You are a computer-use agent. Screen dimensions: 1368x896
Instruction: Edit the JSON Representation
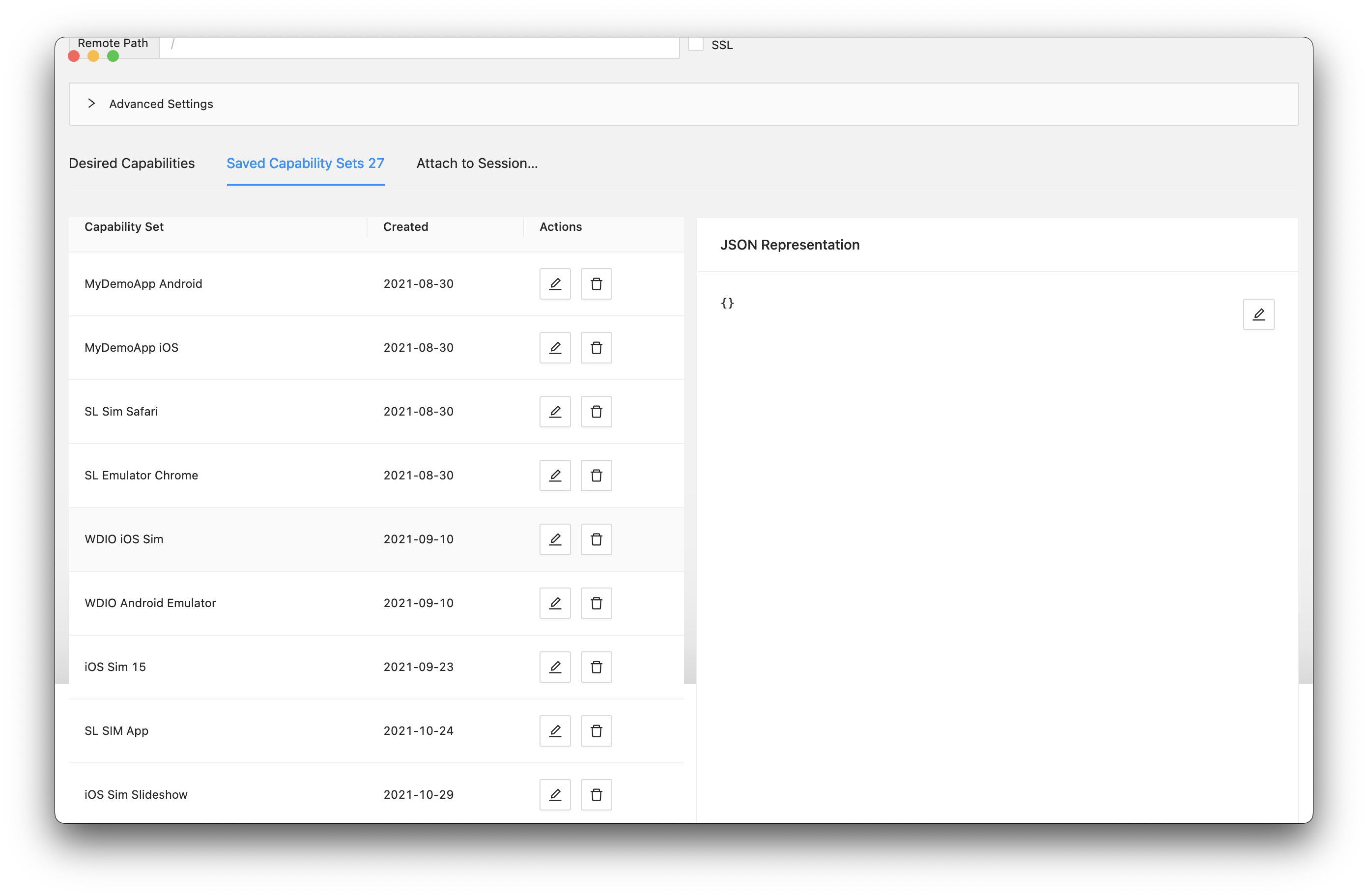(1259, 314)
